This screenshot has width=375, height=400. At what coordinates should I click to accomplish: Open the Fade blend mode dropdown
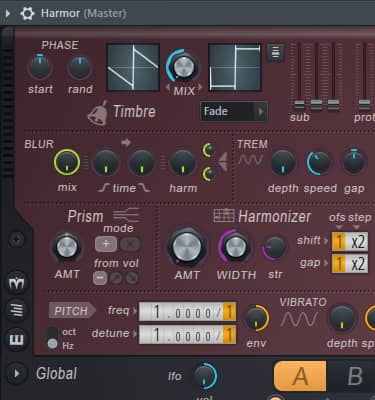[x=233, y=111]
